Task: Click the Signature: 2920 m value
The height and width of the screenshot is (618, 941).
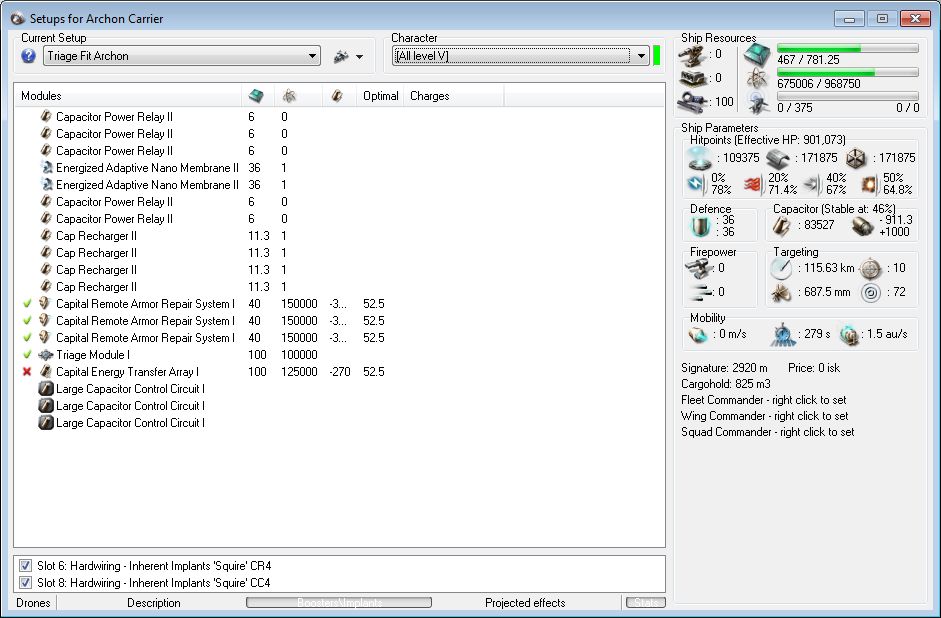Action: [724, 368]
